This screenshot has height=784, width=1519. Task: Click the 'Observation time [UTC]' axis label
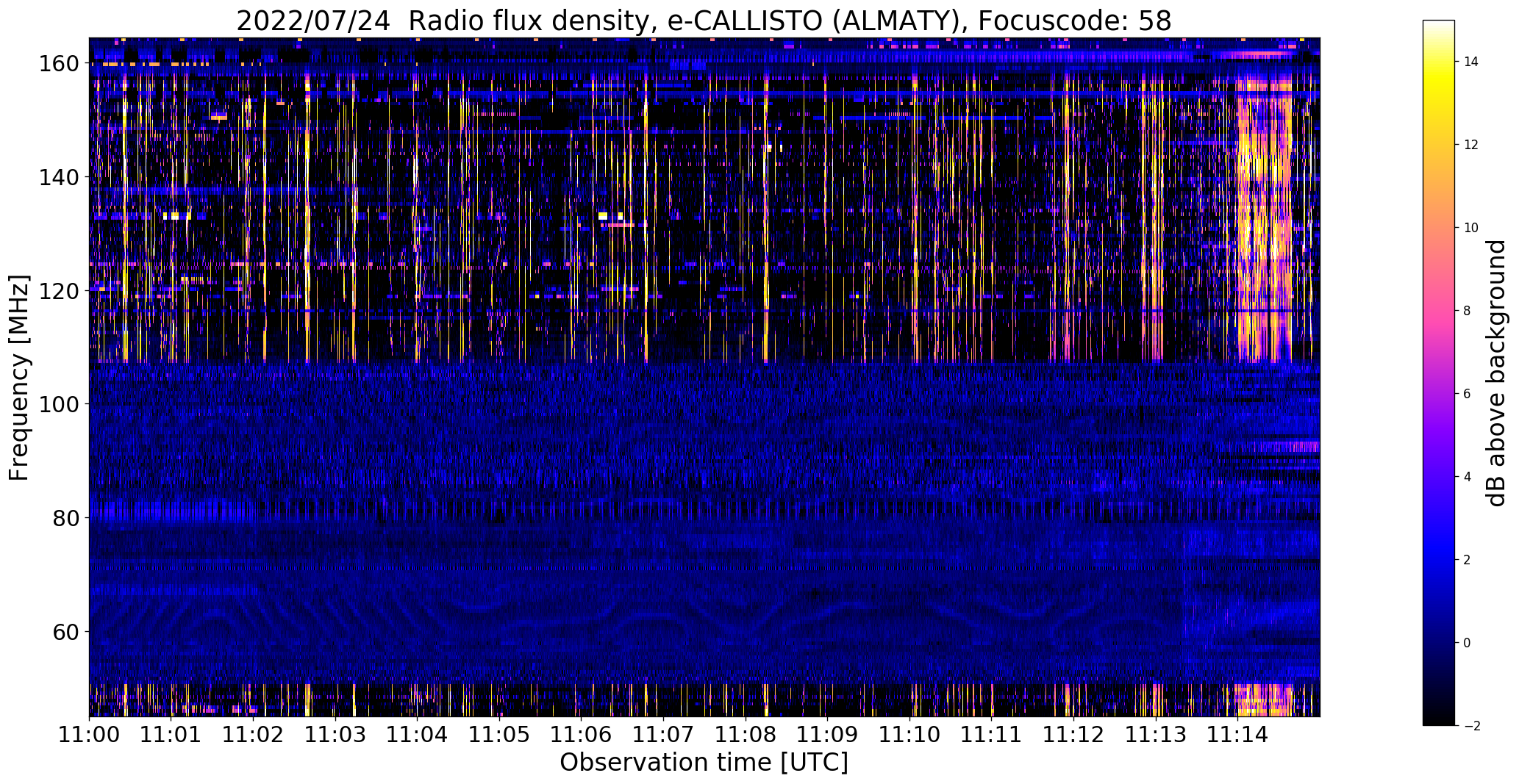coord(704,763)
